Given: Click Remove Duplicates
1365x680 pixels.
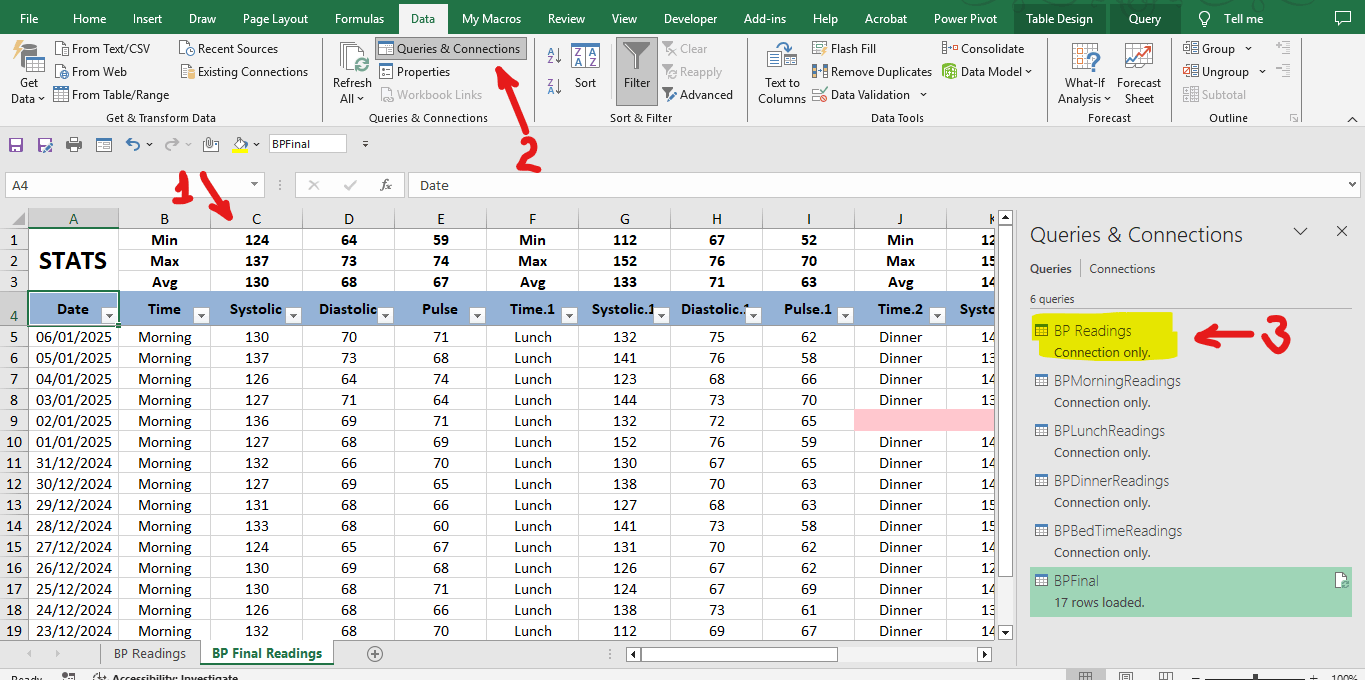Looking at the screenshot, I should [871, 71].
